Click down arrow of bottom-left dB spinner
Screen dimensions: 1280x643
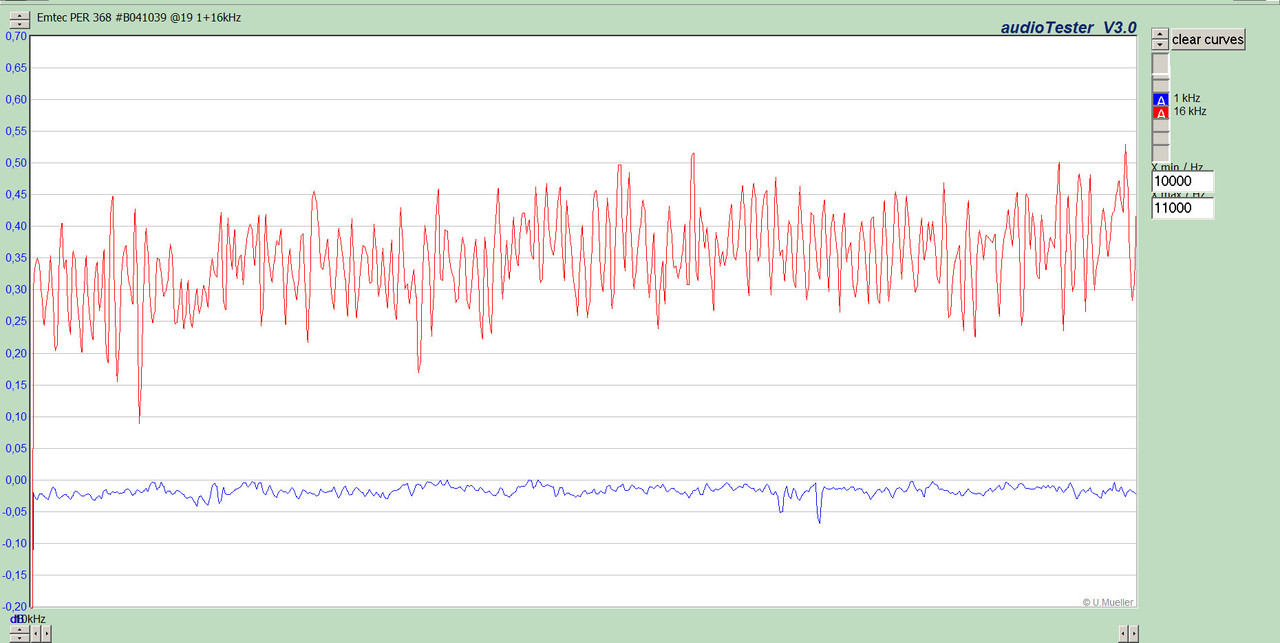[19, 638]
